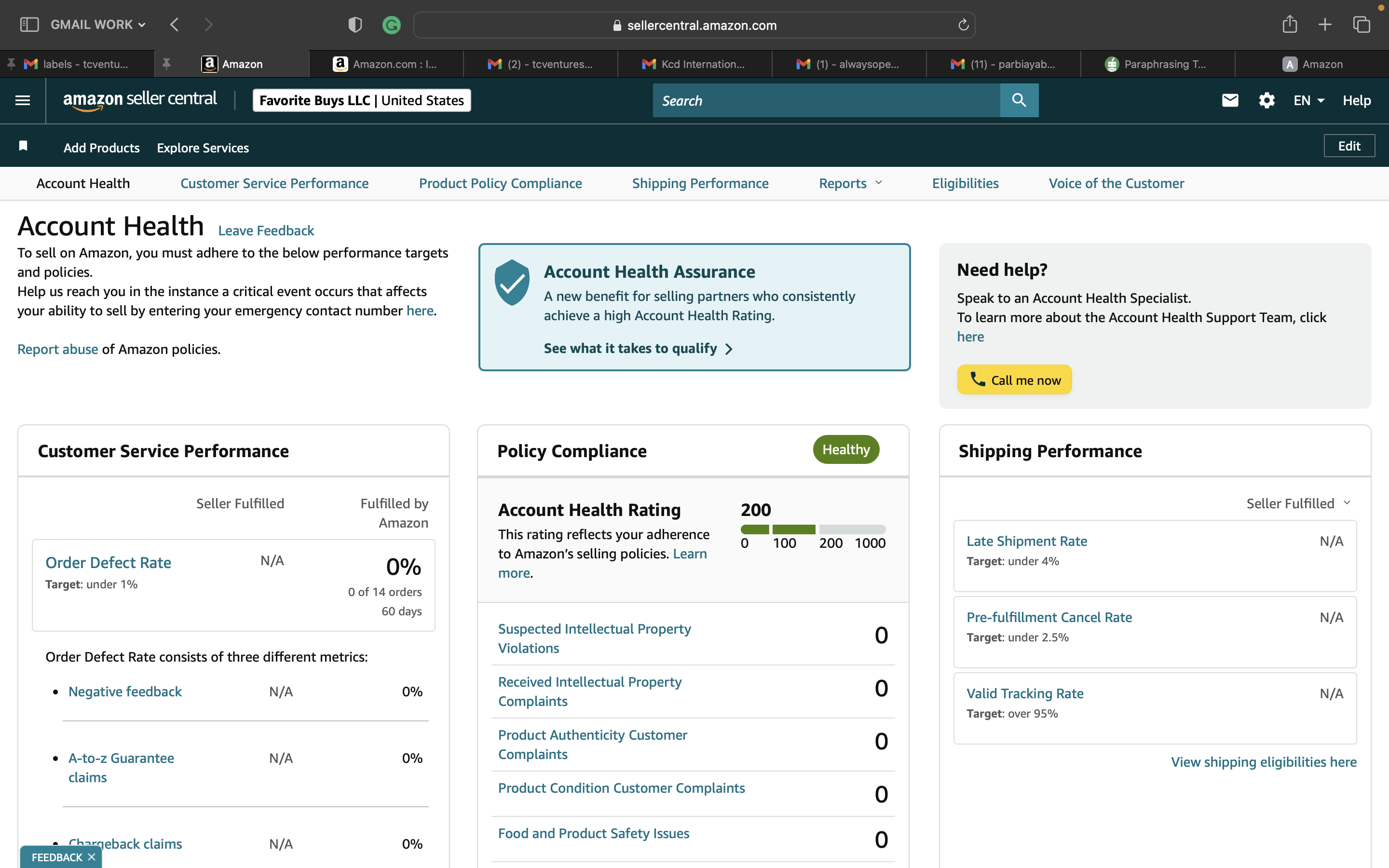The image size is (1389, 868).
Task: Switch to the (11) - parbiayab... tab
Action: 1003,64
